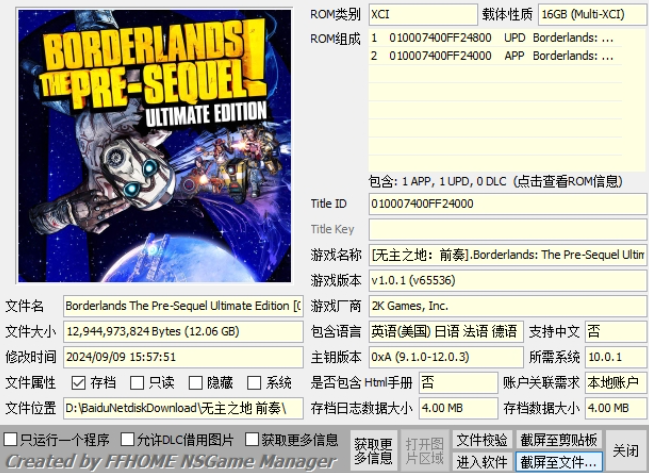
Task: Click the 所需系统 field showing 10.0.1
Action: pyautogui.click(x=616, y=357)
